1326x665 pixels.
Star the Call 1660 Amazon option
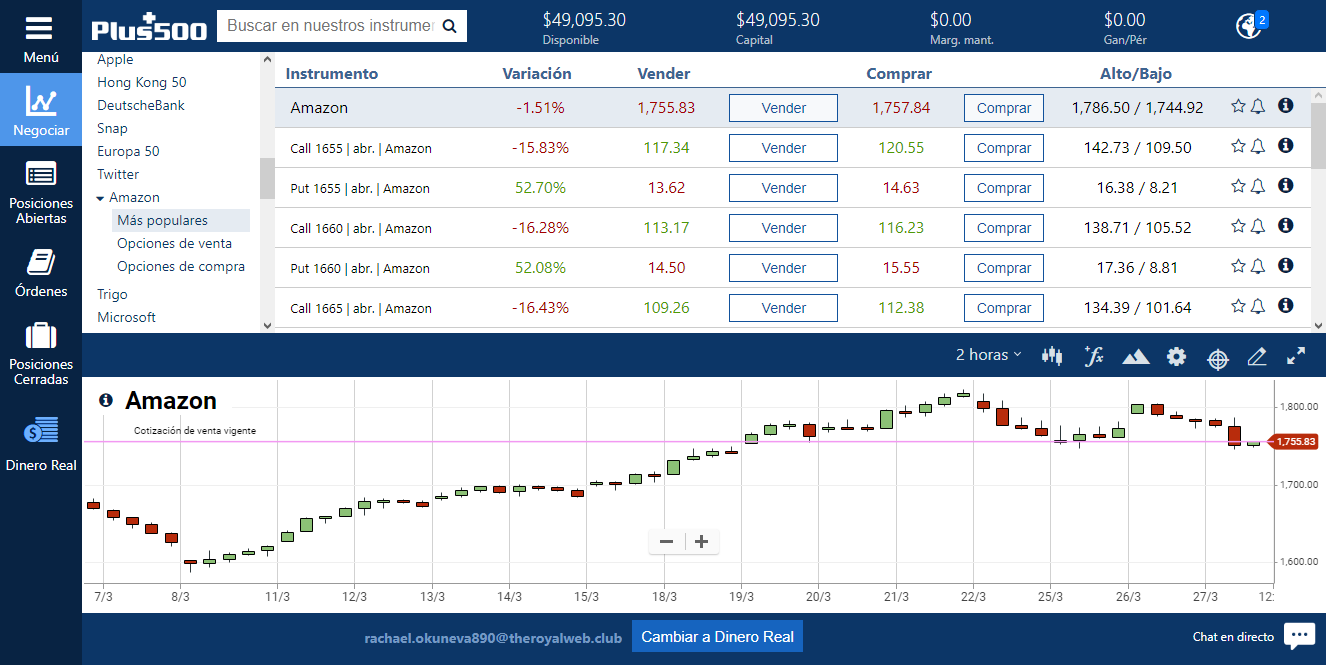click(1238, 226)
